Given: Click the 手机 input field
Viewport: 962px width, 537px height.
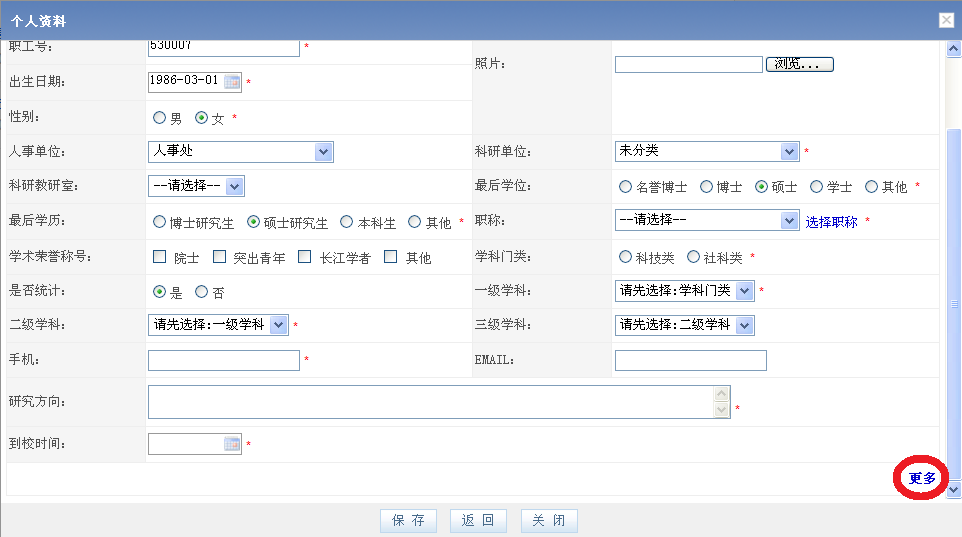Looking at the screenshot, I should [224, 361].
